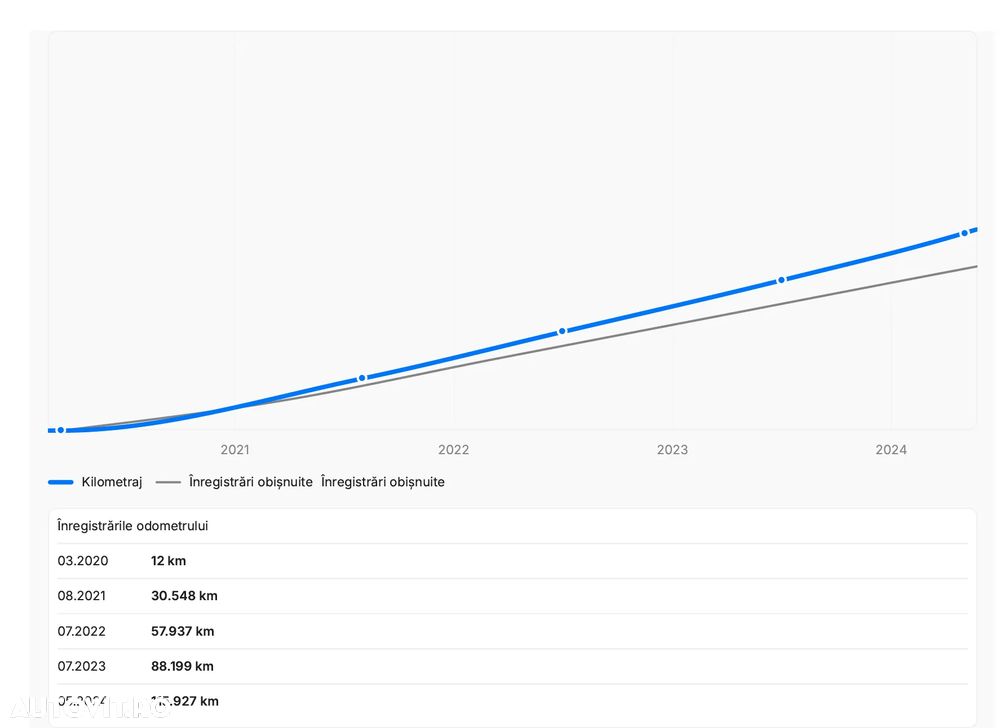1000x728 pixels.
Task: Select the 2024 year label on axis
Action: pos(891,450)
